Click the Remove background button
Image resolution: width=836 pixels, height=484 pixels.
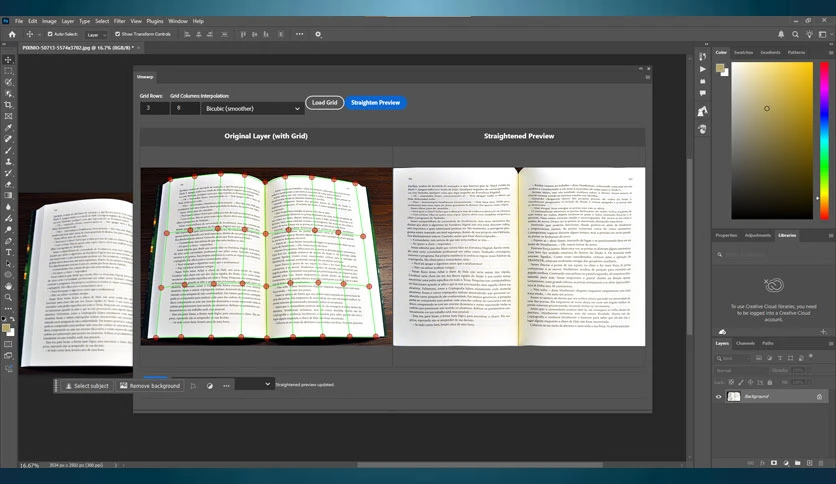(150, 386)
